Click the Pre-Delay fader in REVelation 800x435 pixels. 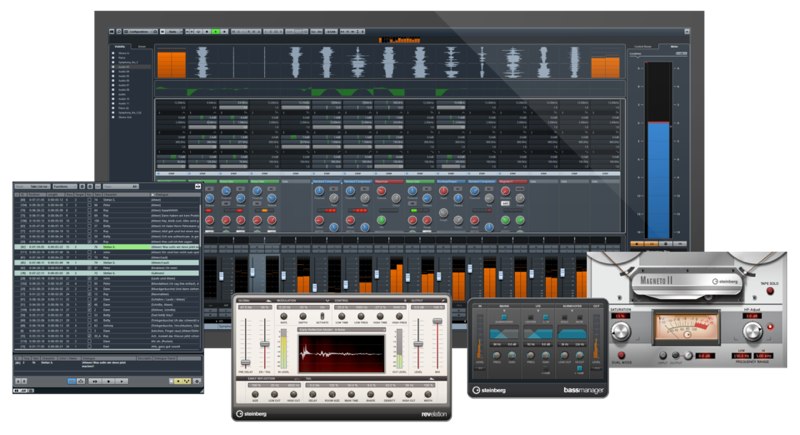(245, 363)
